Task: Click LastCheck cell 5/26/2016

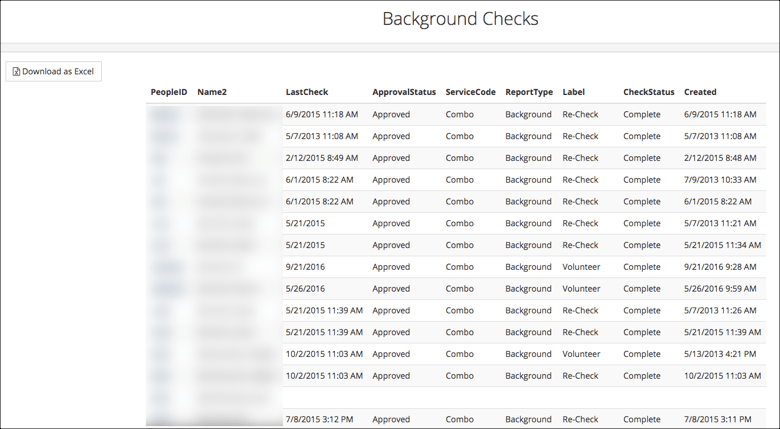Action: click(305, 289)
